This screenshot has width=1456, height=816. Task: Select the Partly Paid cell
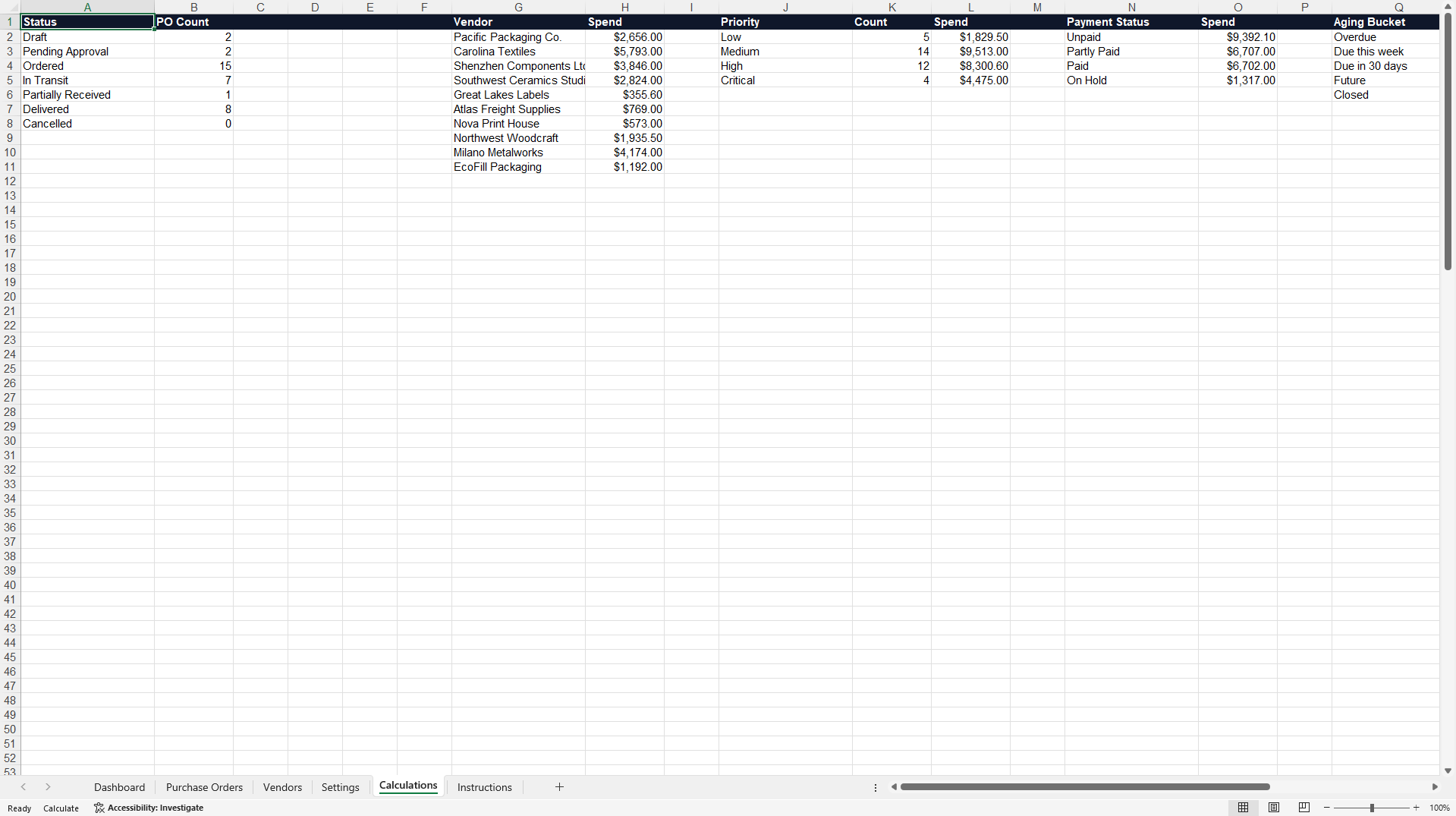tap(1131, 52)
